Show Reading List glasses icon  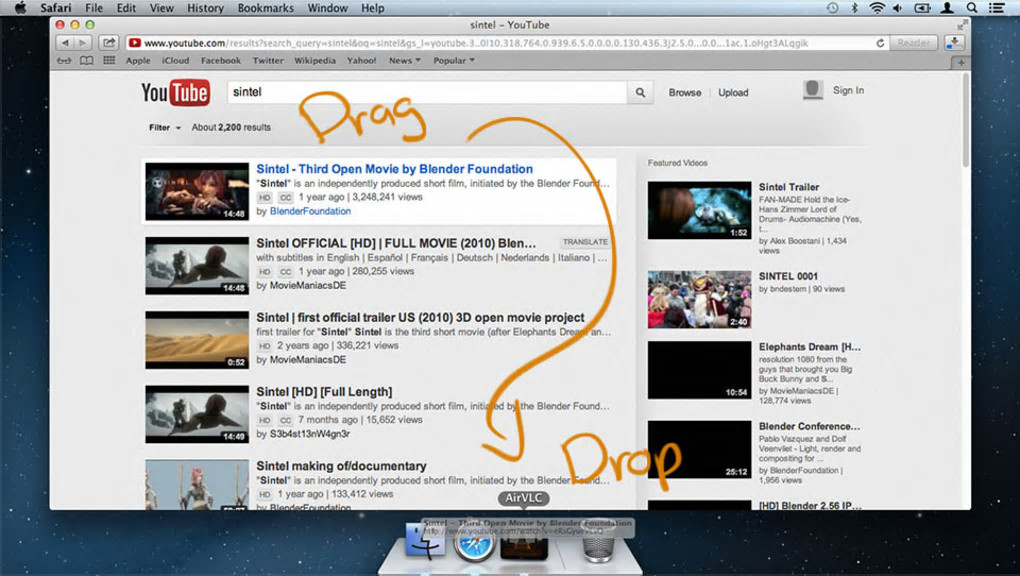[64, 61]
